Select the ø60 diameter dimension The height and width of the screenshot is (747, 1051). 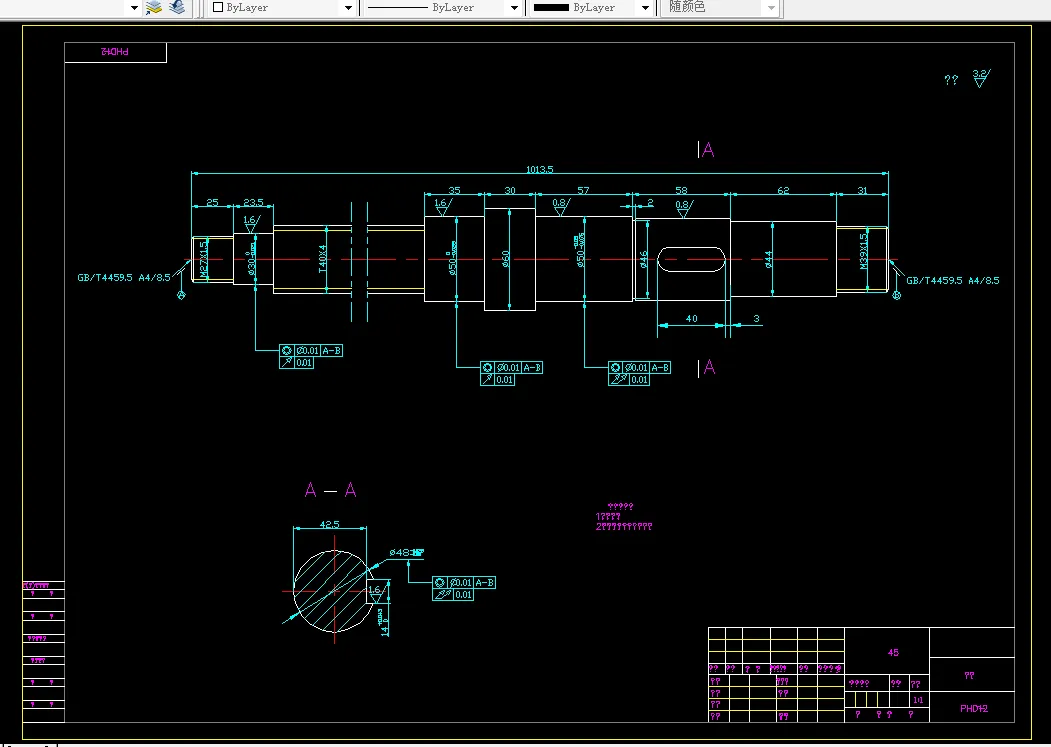click(505, 258)
